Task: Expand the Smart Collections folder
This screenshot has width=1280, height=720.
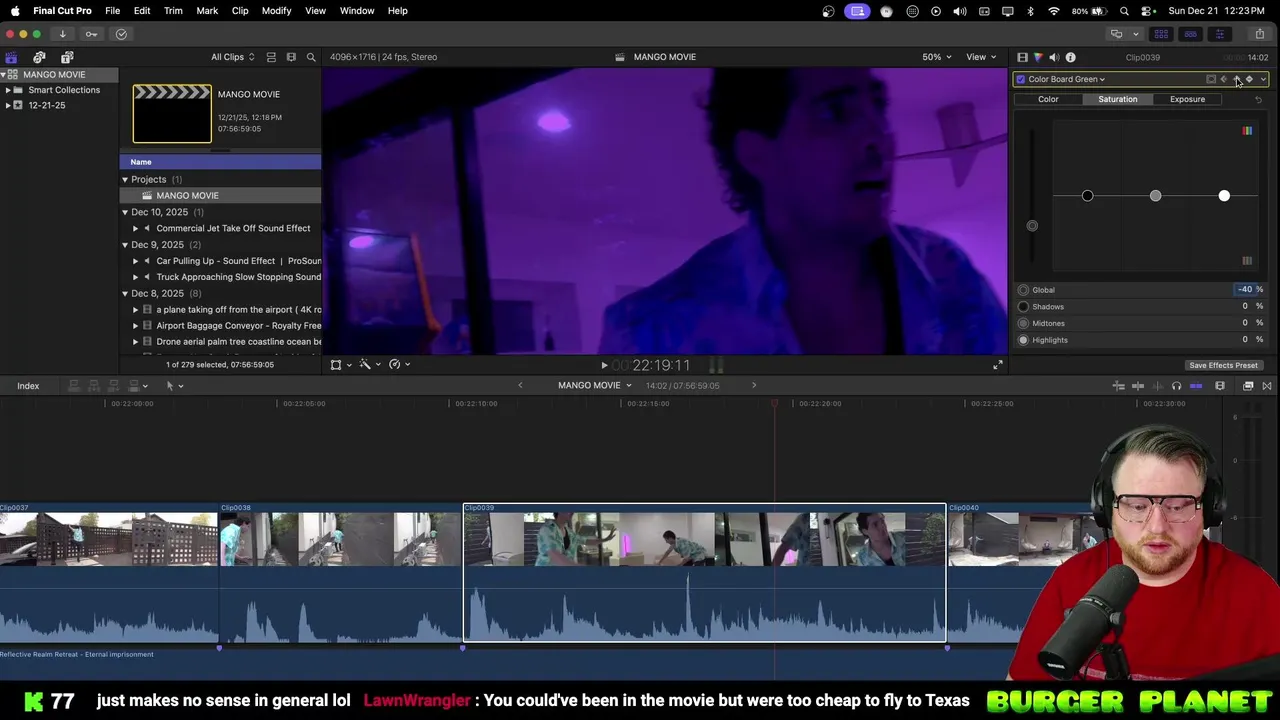Action: [x=8, y=90]
